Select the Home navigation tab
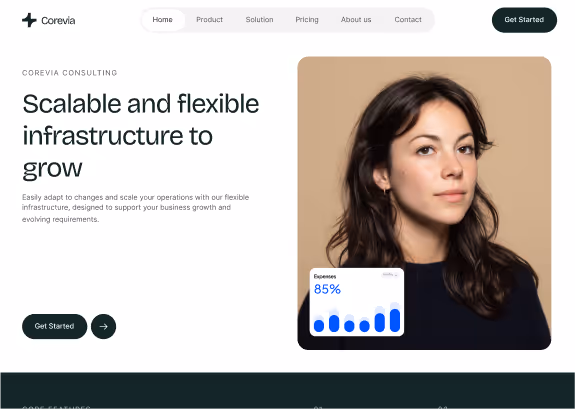 [x=162, y=20]
